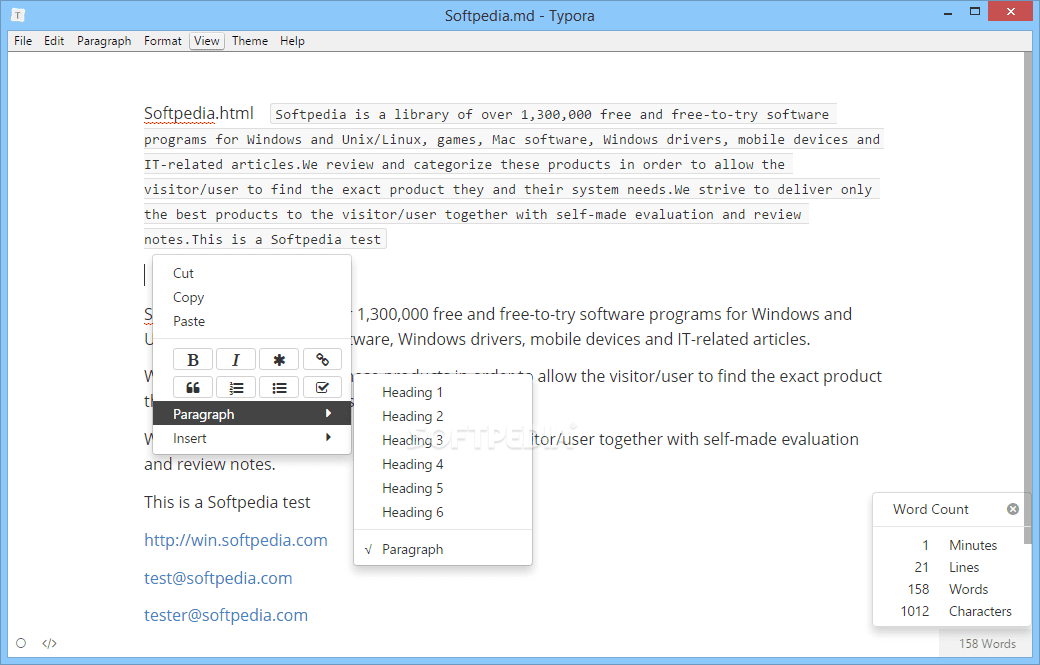
Task: Click the 1 Minutes row in Word Count
Action: pyautogui.click(x=952, y=545)
